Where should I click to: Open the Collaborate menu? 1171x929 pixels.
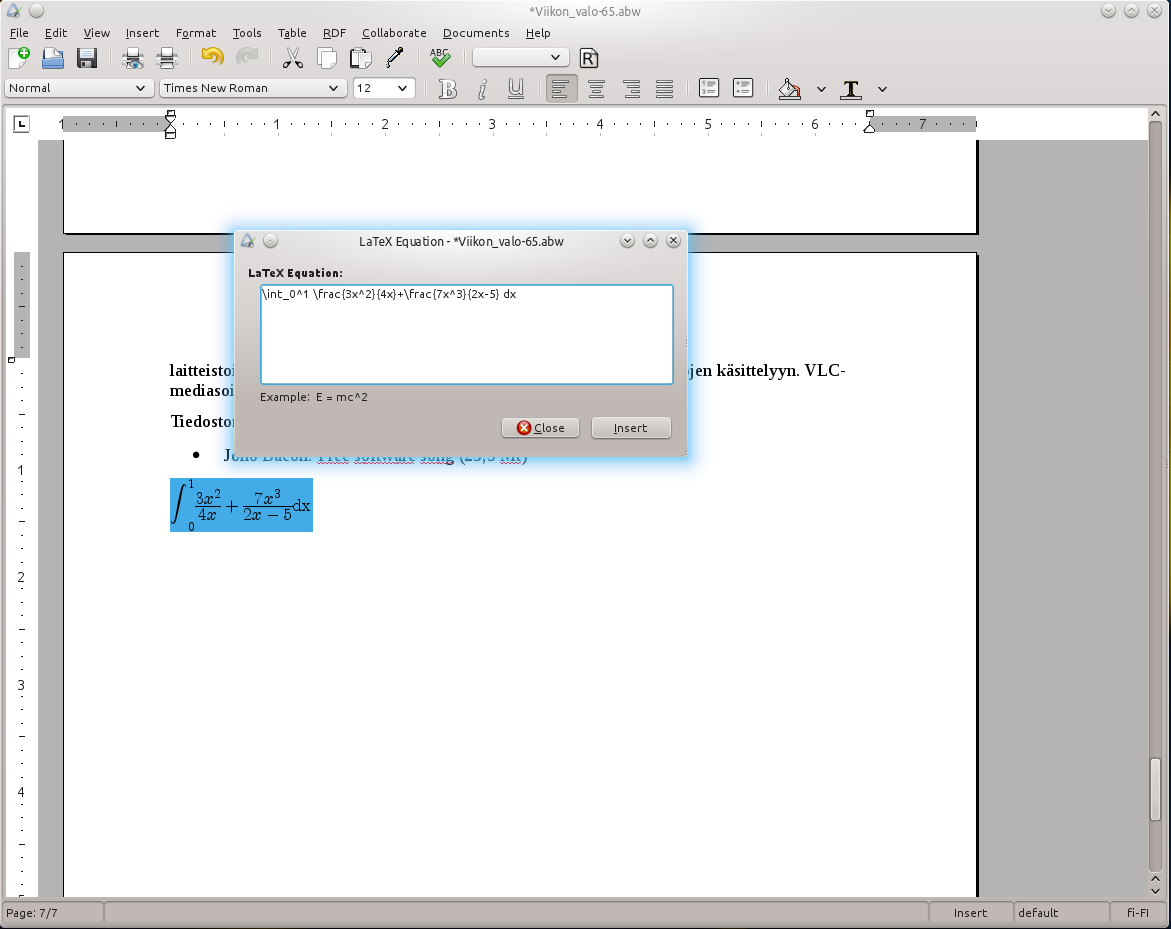click(x=394, y=33)
